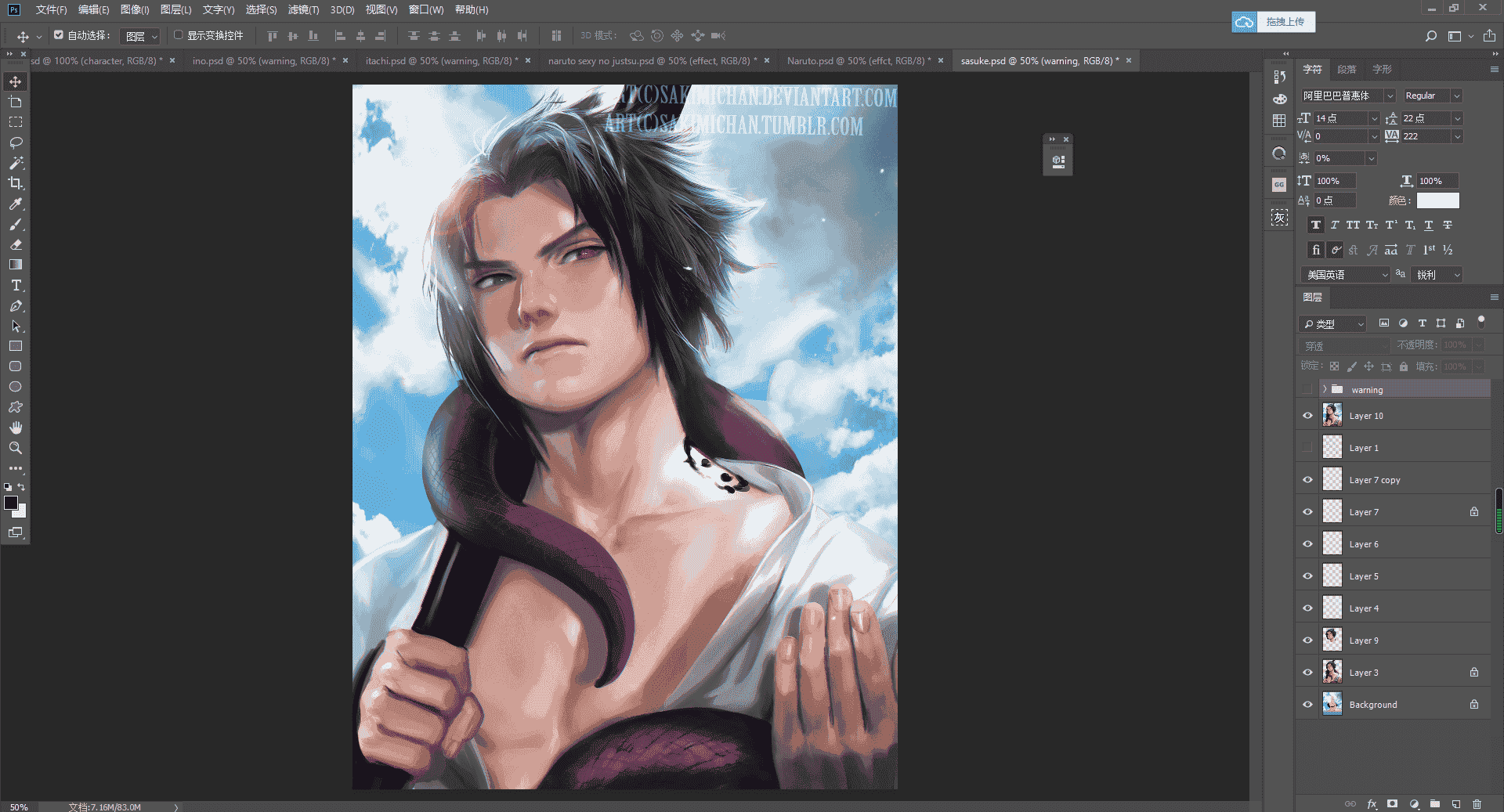Open the layer filter type dropdown

pos(1332,323)
